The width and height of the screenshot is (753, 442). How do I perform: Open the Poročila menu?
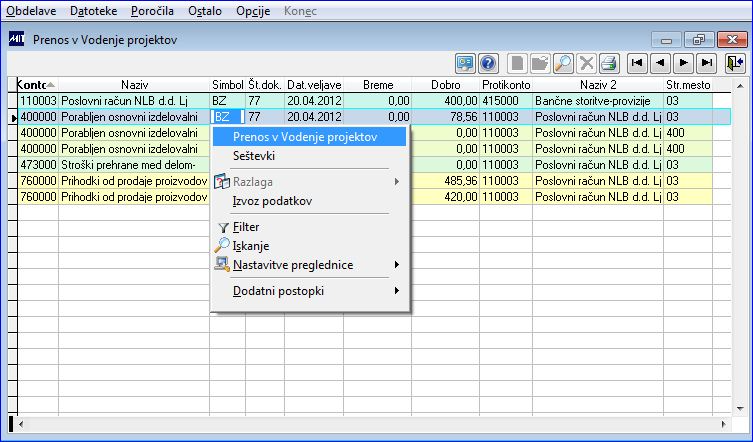tap(152, 11)
